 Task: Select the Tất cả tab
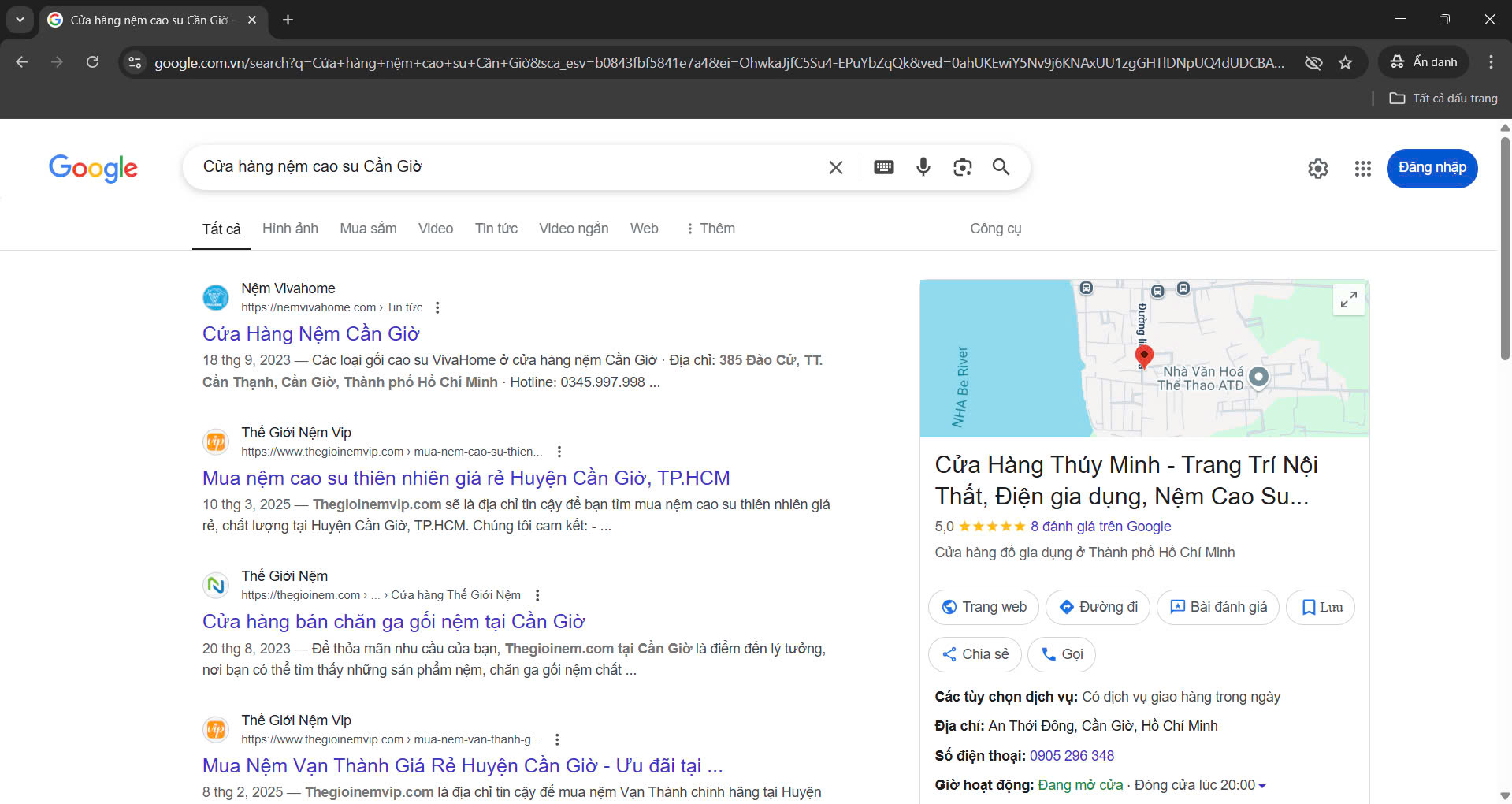coord(221,229)
